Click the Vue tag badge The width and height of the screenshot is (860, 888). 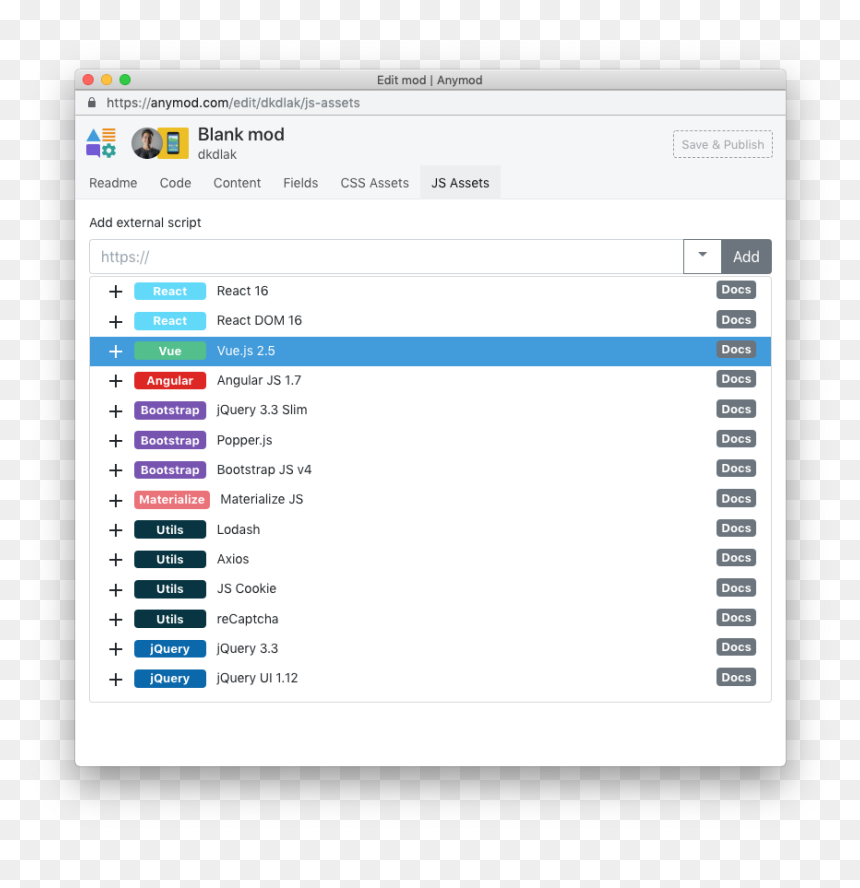(x=170, y=351)
